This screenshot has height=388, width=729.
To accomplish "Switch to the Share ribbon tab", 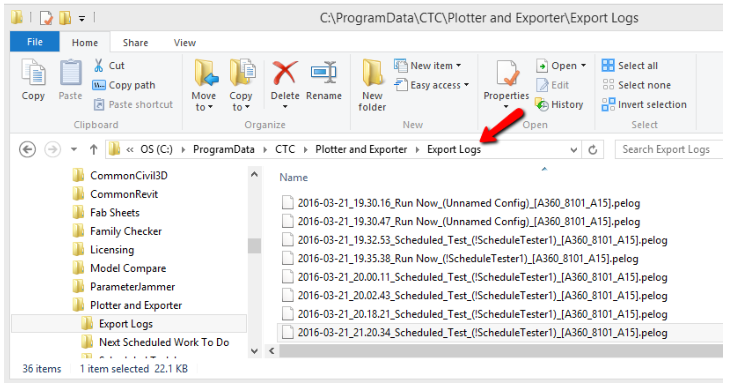I will (x=135, y=42).
